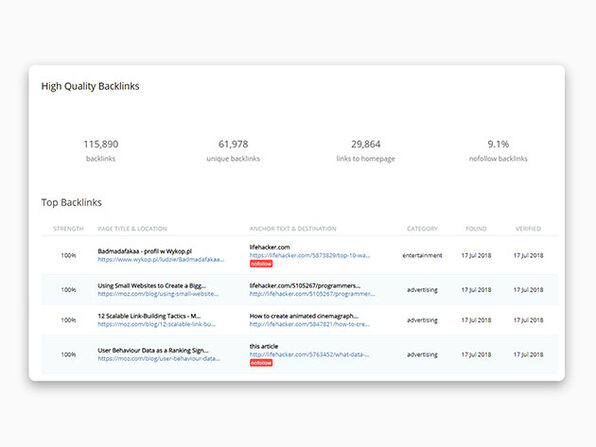The height and width of the screenshot is (447, 596).
Task: Open the lifehacker.com/5763452 what-data link
Action: [309, 355]
